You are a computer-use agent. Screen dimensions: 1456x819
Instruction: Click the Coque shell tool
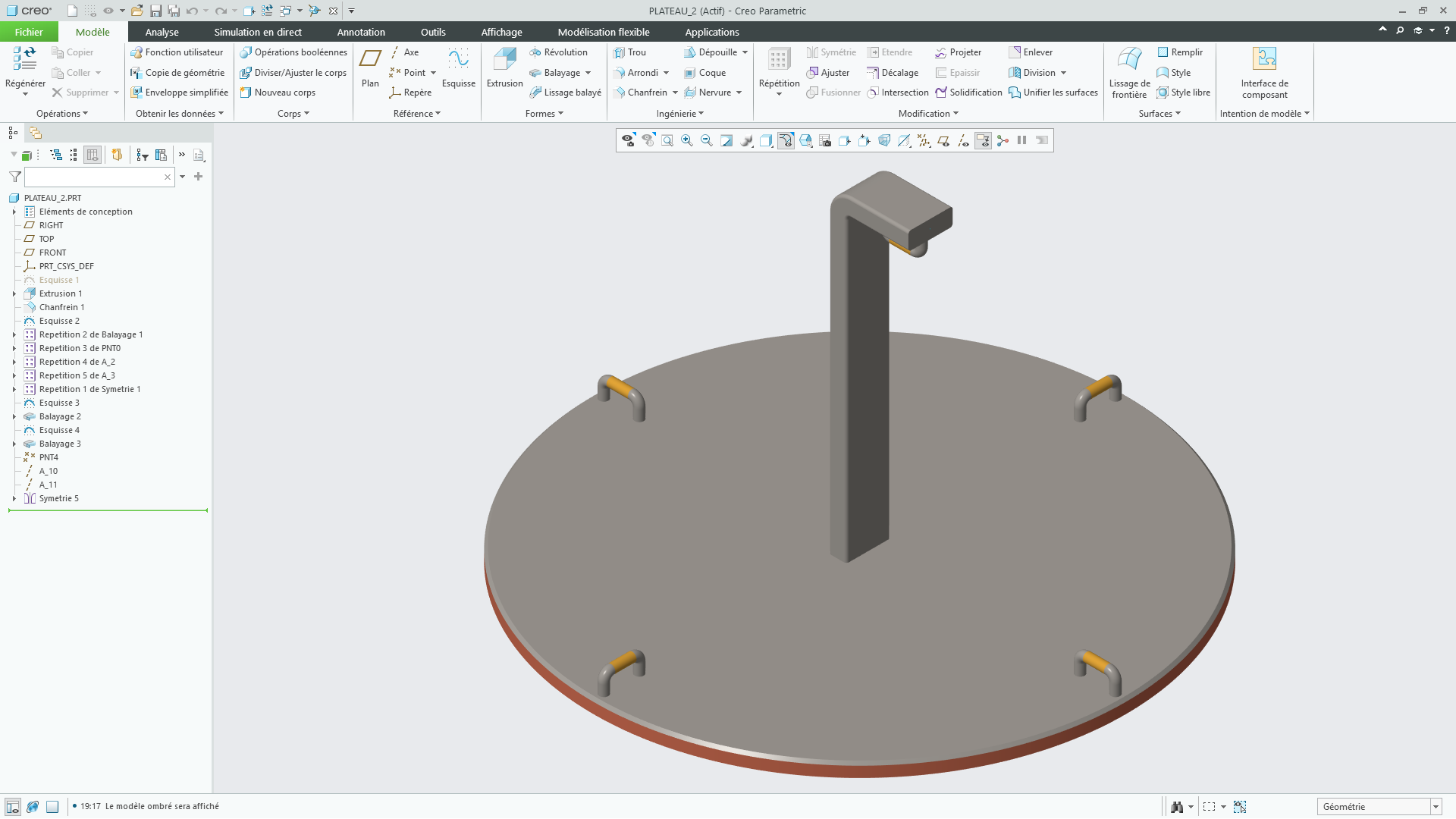704,73
